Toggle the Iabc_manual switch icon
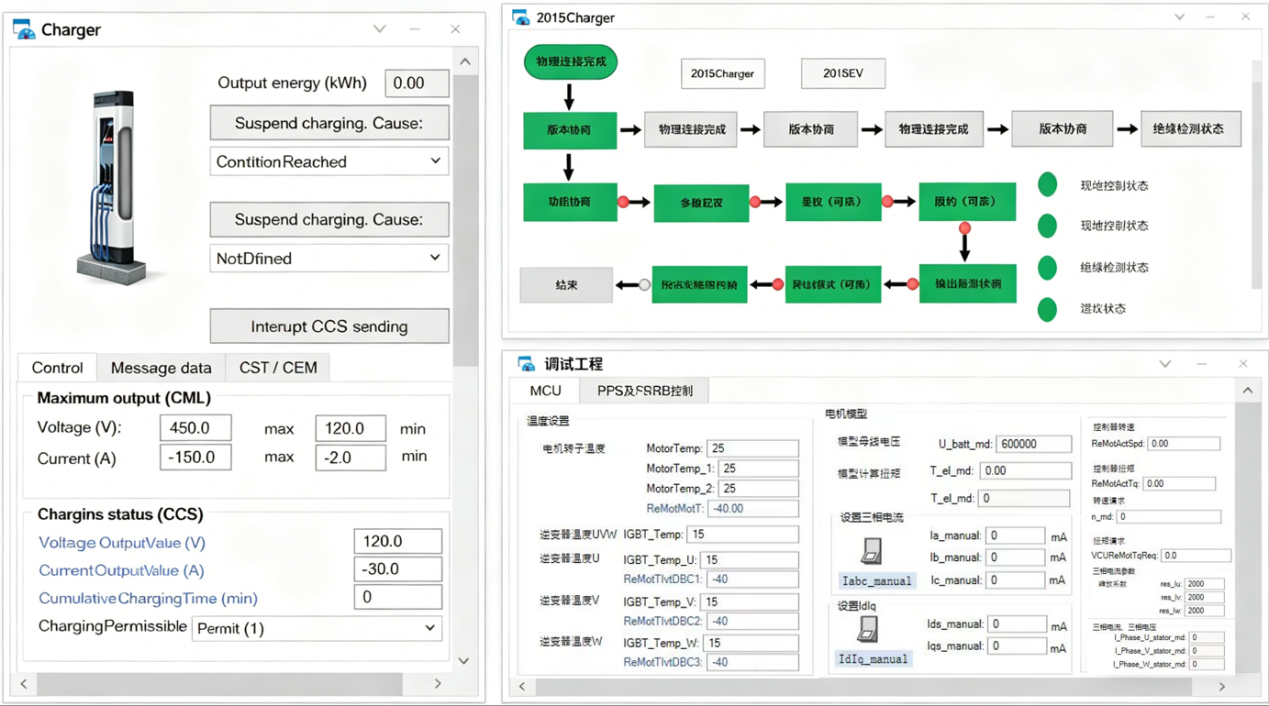1269x706 pixels. point(870,552)
